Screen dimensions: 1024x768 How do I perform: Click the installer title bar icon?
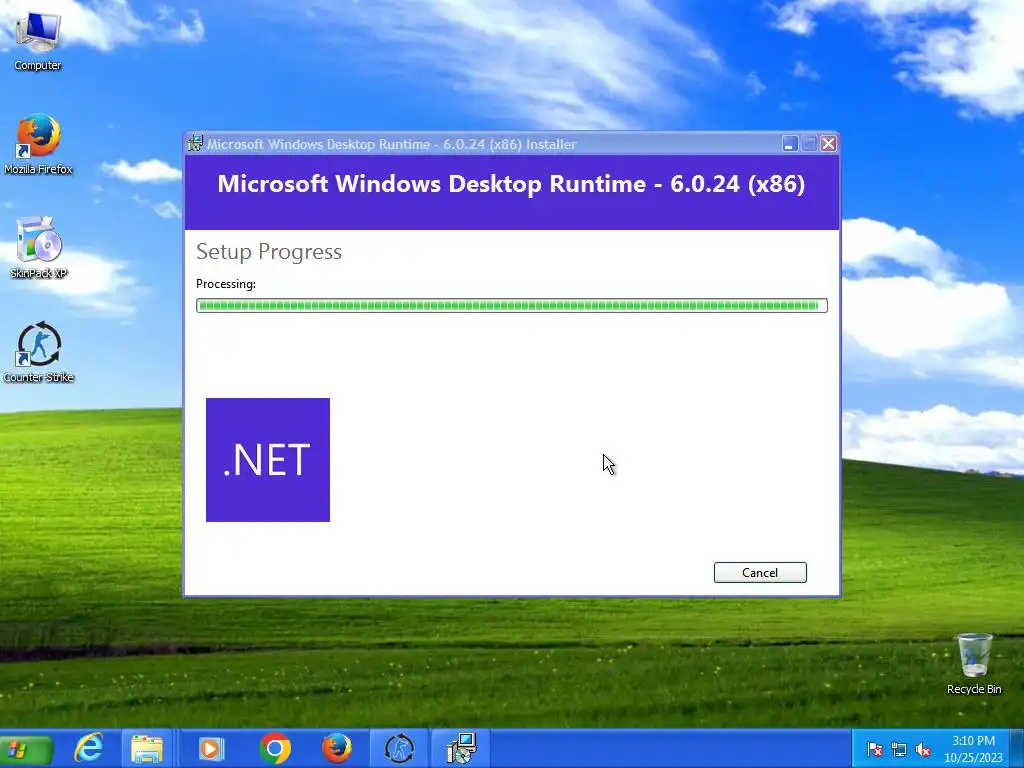pyautogui.click(x=195, y=144)
